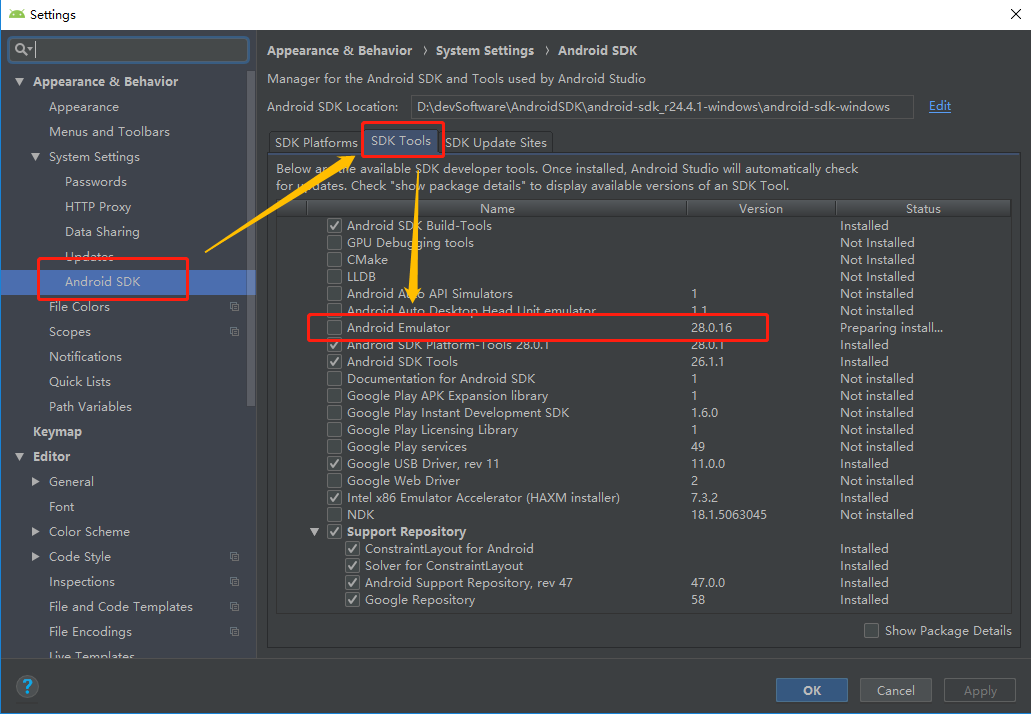
Task: Uncheck Android SDK Build-Tools checkbox
Action: tap(335, 226)
